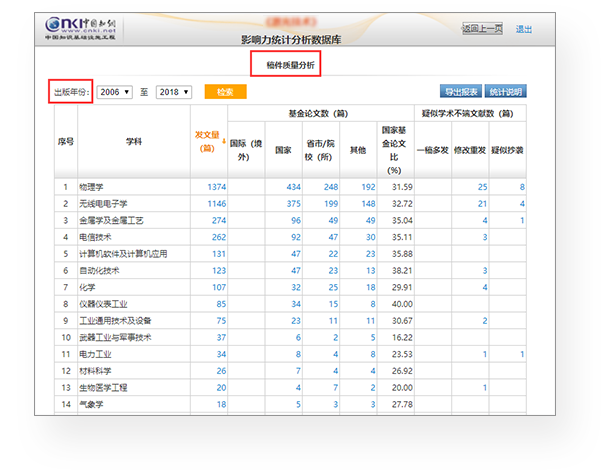Click 仪器仪表工业 ratio value 40.00
The width and height of the screenshot is (608, 474).
[402, 304]
